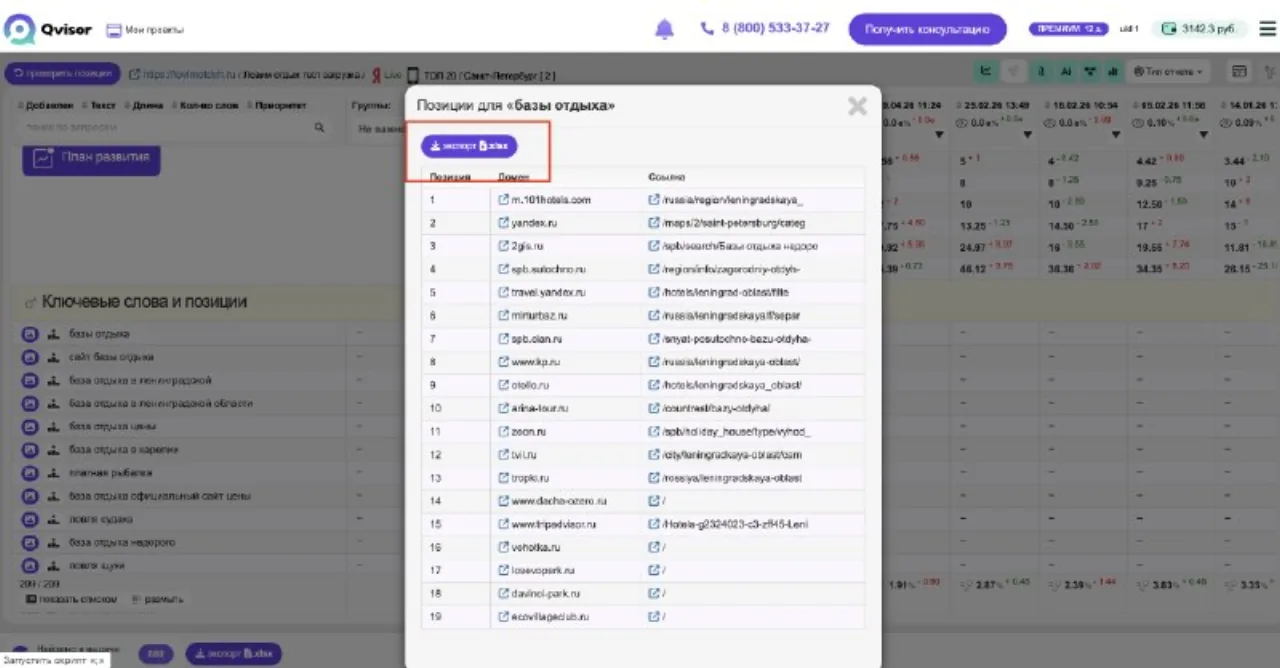
Task: Click hierarchy icon for ловля щуки
Action: click(x=54, y=566)
